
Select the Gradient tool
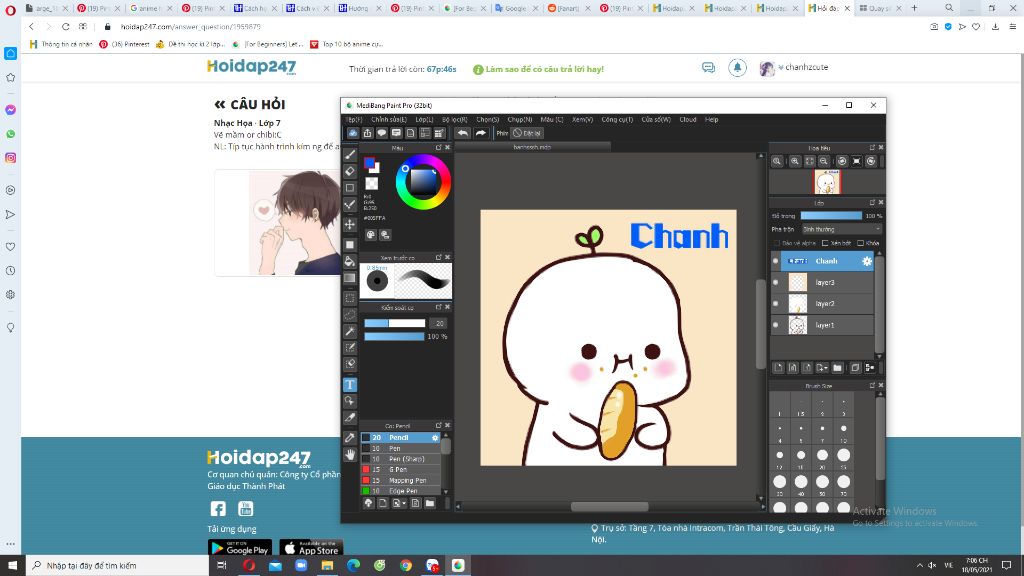click(350, 278)
